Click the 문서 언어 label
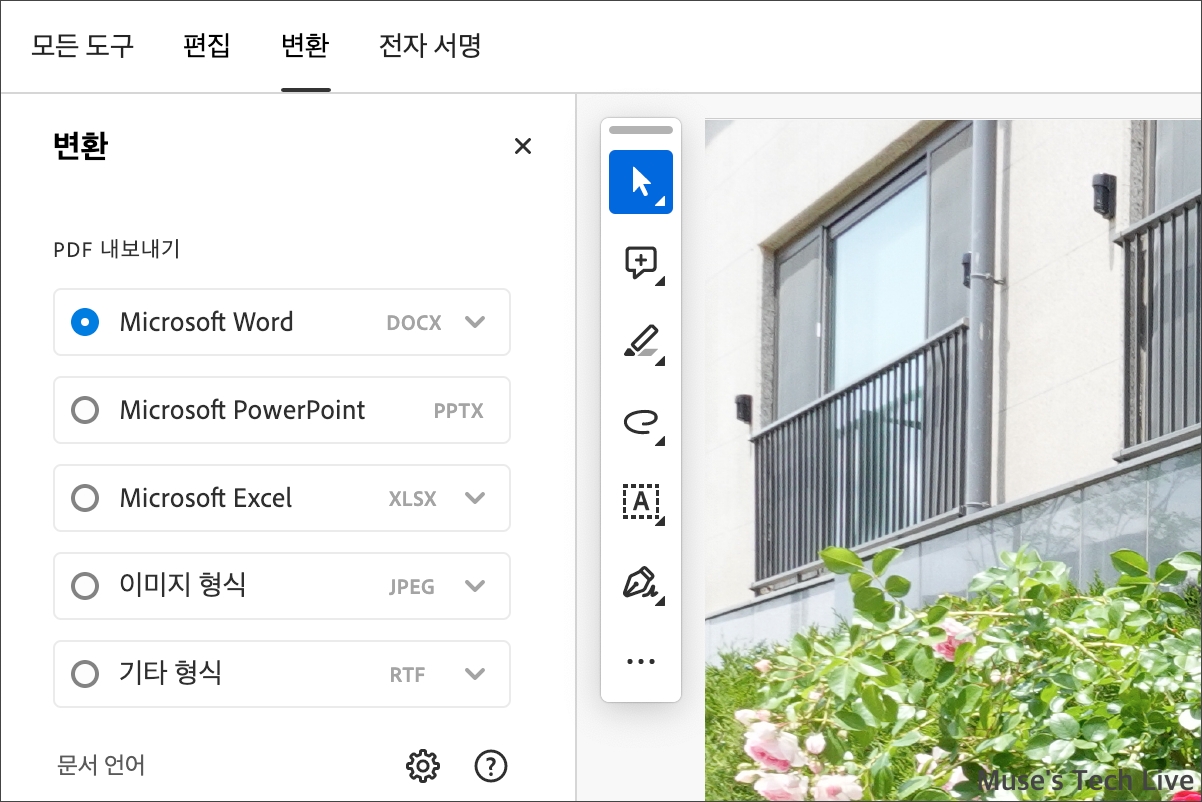Image resolution: width=1202 pixels, height=802 pixels. (101, 766)
